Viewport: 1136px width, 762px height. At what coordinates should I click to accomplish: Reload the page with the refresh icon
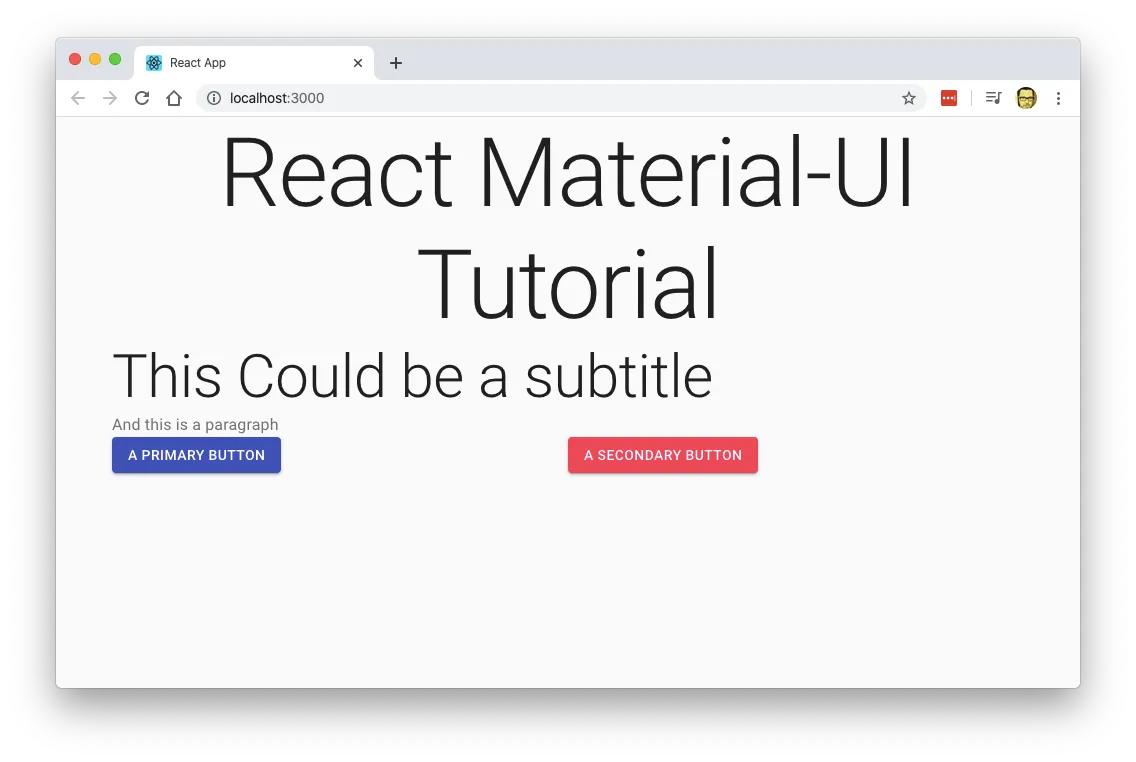[x=142, y=98]
